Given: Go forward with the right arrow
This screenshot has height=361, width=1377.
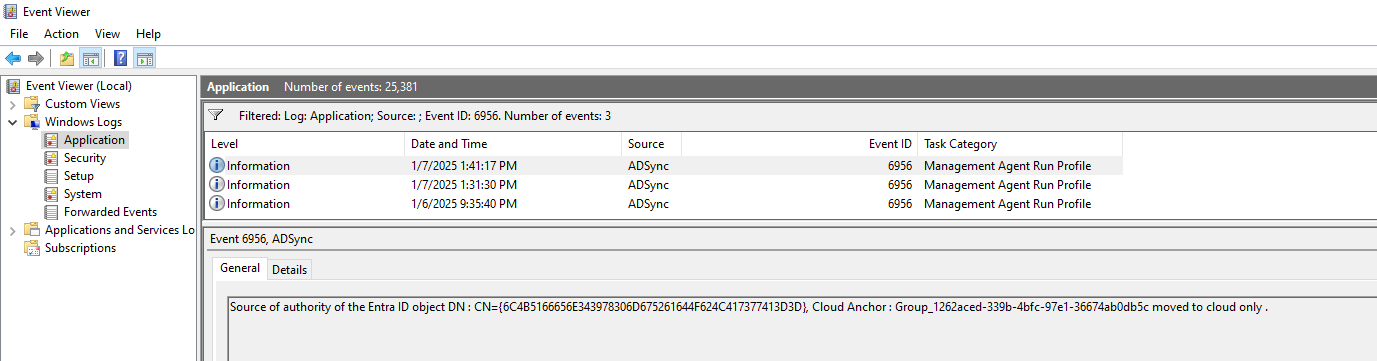Looking at the screenshot, I should (36, 58).
